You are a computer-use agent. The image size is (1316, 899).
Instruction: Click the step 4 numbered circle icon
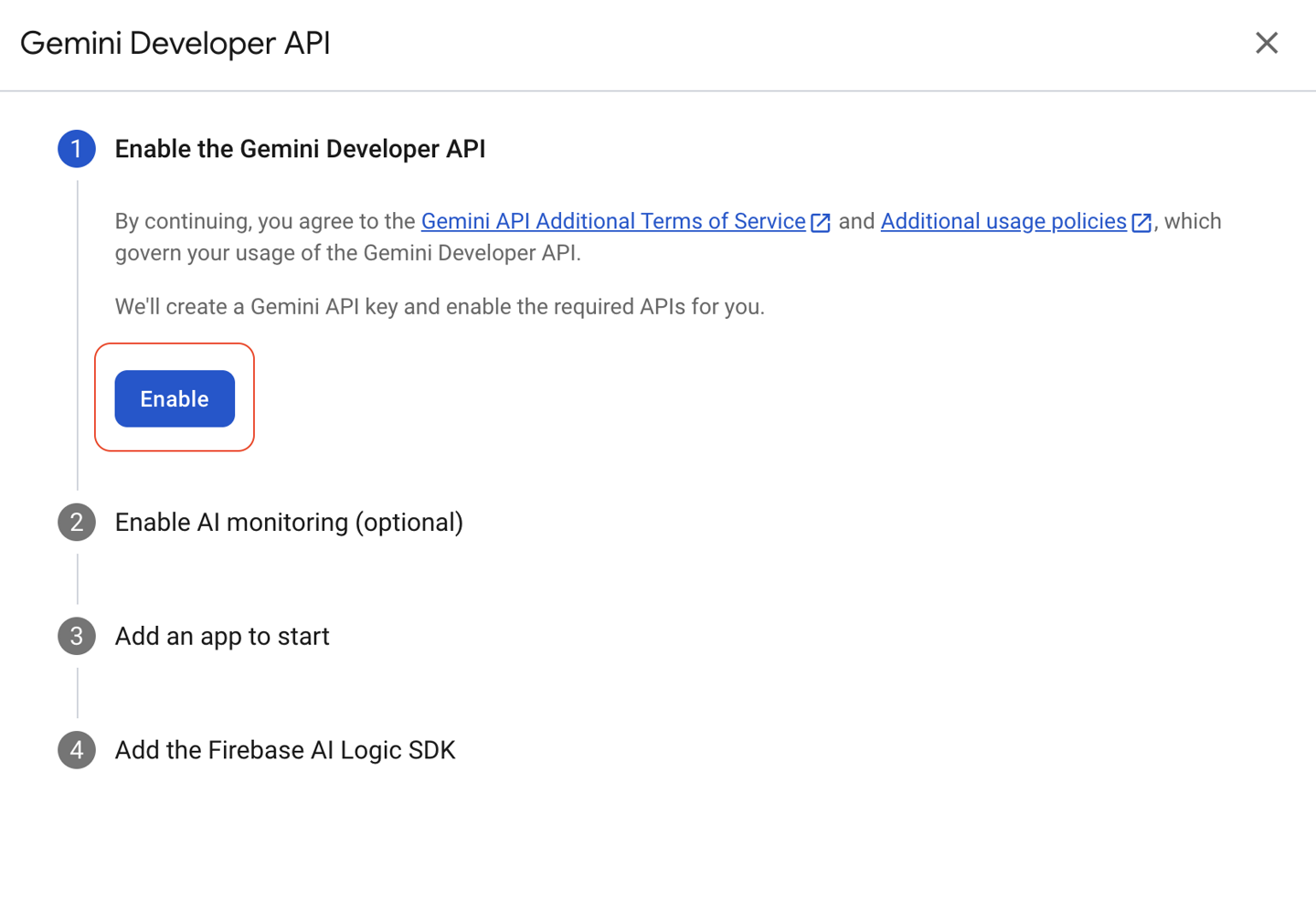[77, 750]
